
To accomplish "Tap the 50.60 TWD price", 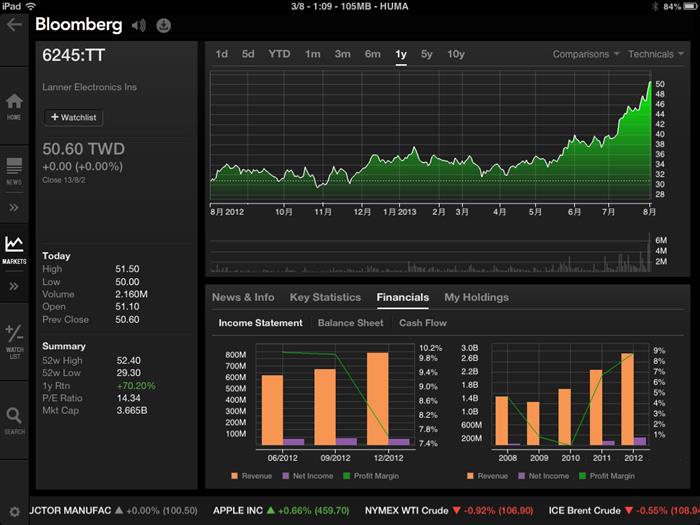I will (x=83, y=149).
